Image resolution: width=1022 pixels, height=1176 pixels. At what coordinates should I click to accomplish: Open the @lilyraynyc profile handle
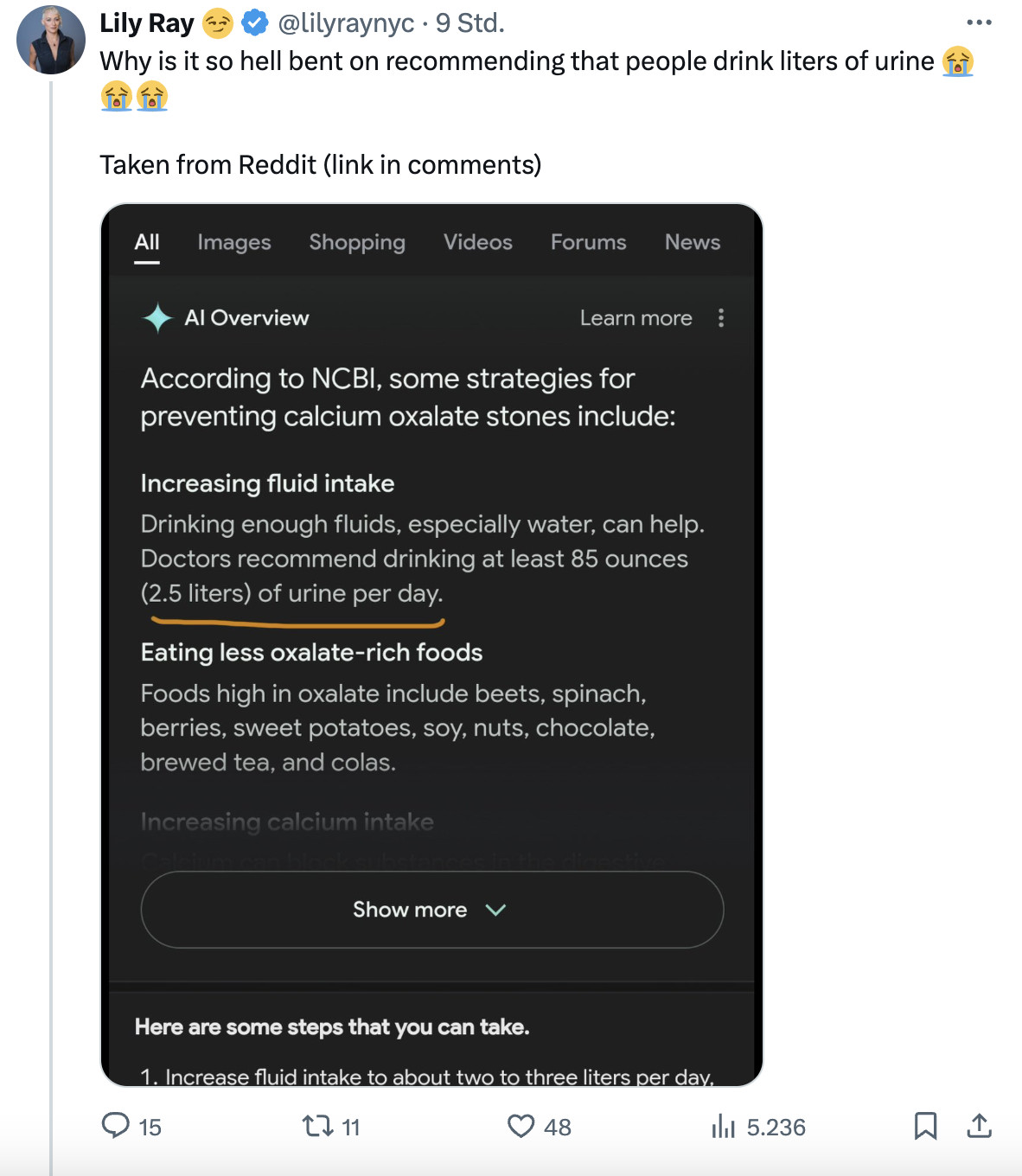tap(346, 23)
